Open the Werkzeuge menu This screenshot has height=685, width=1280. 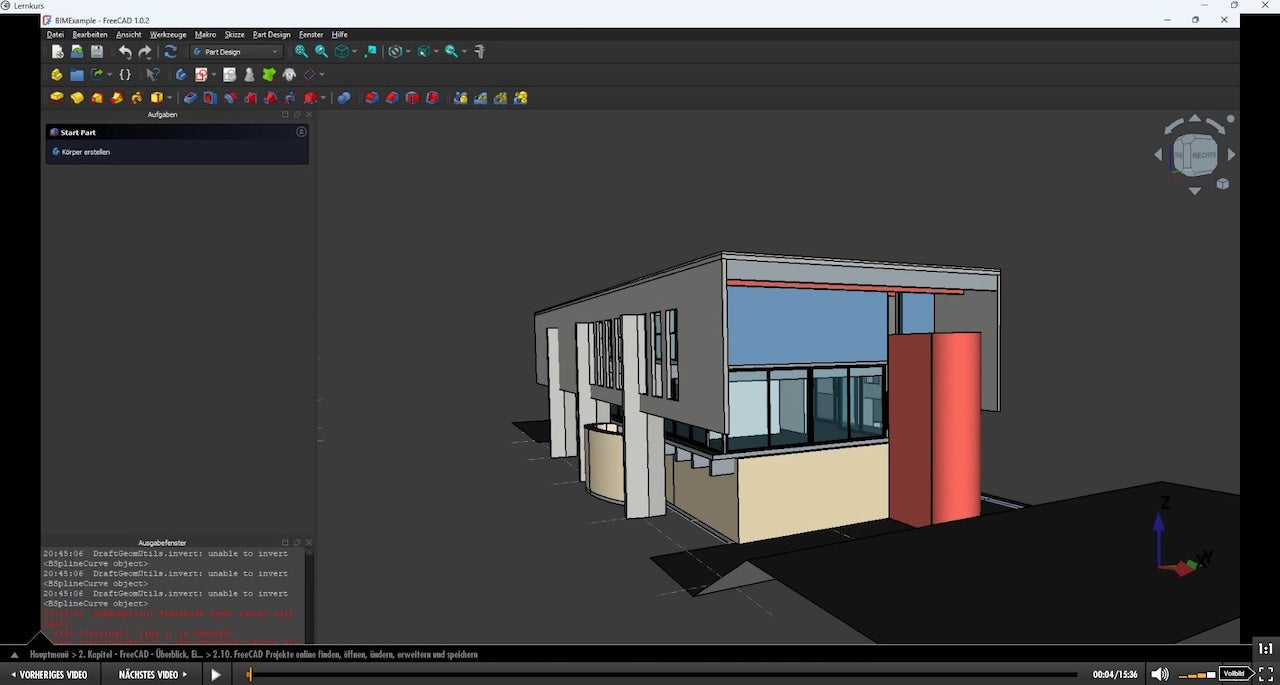point(168,34)
